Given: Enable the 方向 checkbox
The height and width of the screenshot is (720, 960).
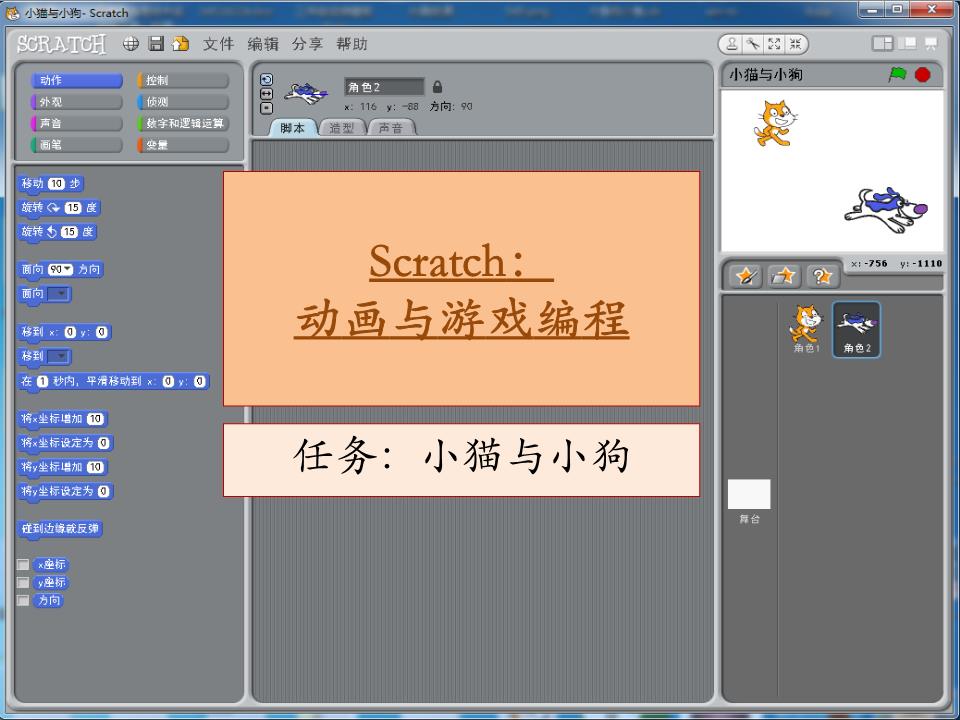Looking at the screenshot, I should click(23, 600).
